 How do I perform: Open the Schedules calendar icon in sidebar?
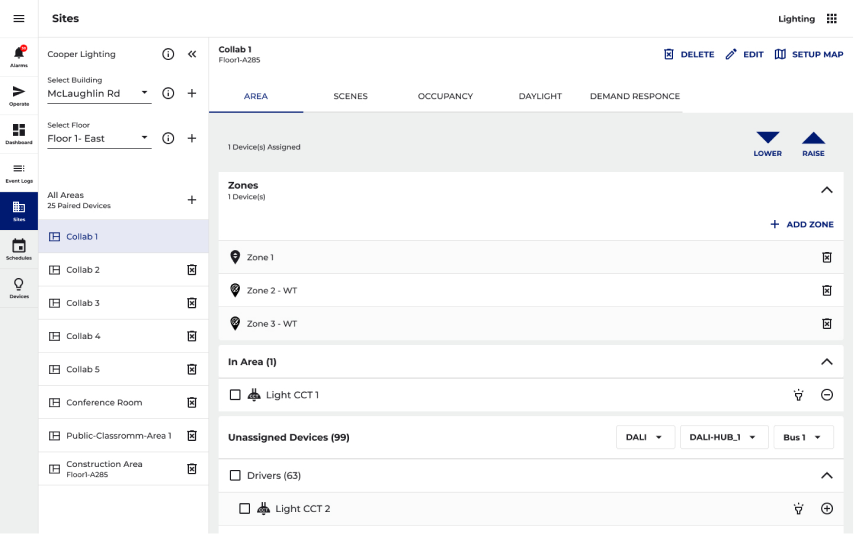pyautogui.click(x=19, y=245)
